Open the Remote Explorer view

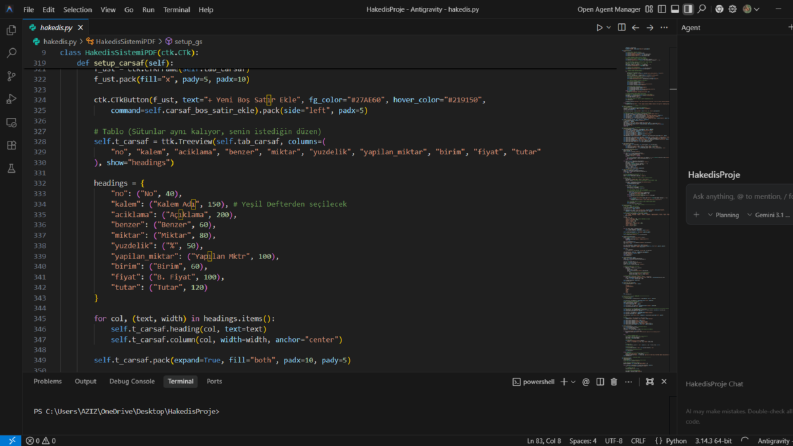pyautogui.click(x=11, y=122)
